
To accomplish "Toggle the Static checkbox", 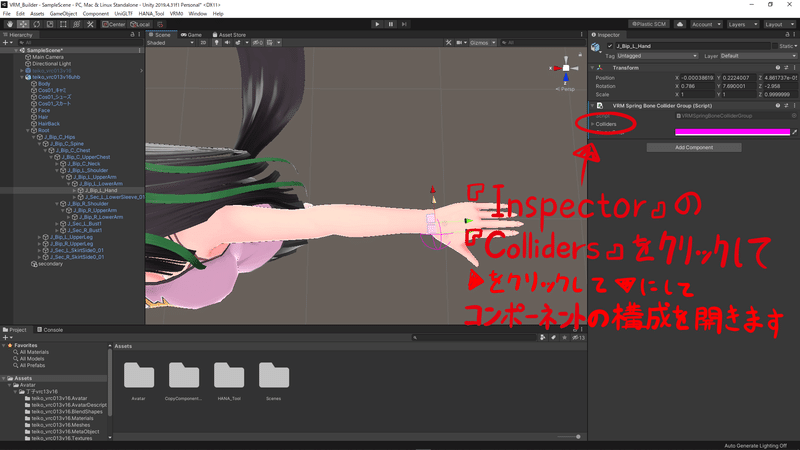I will 775,46.
